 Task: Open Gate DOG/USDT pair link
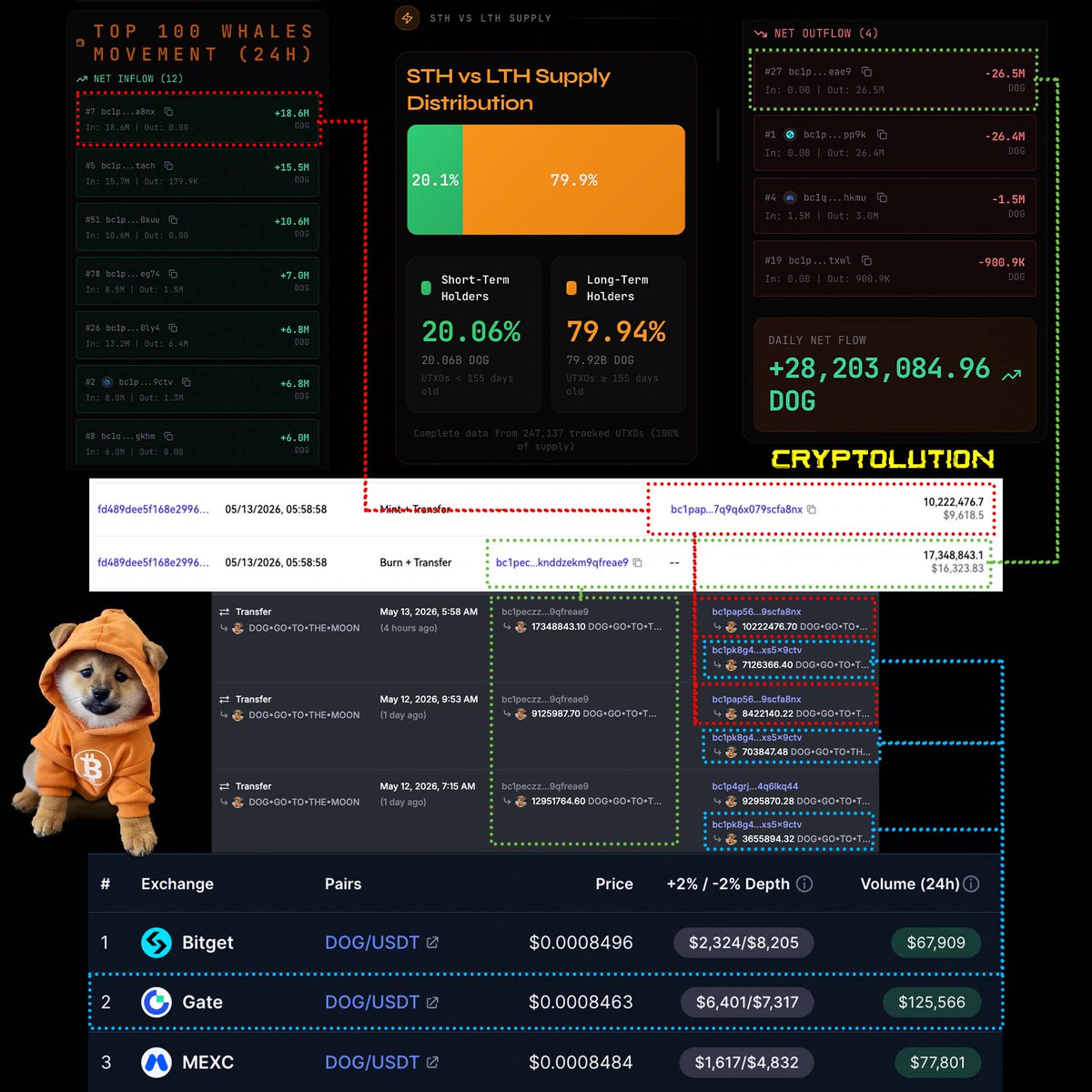372,1002
